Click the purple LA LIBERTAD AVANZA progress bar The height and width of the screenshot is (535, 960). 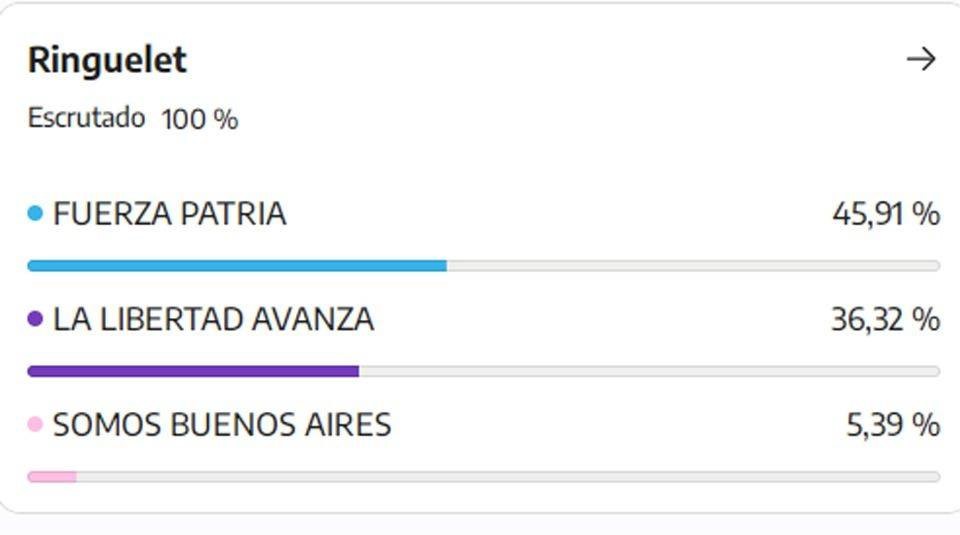tap(193, 372)
